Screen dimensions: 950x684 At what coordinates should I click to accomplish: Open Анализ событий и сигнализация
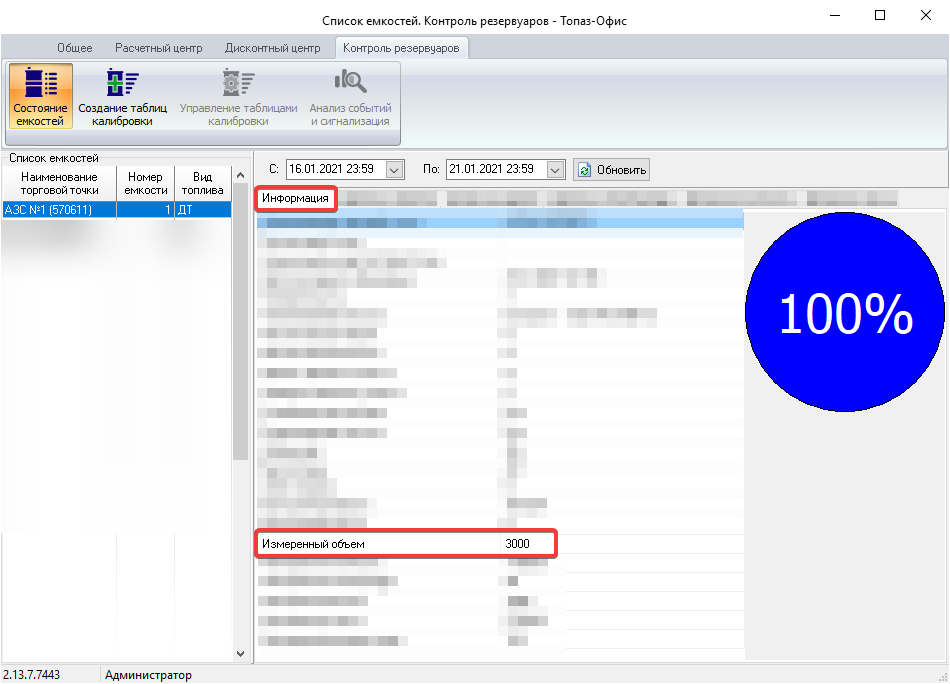point(350,95)
